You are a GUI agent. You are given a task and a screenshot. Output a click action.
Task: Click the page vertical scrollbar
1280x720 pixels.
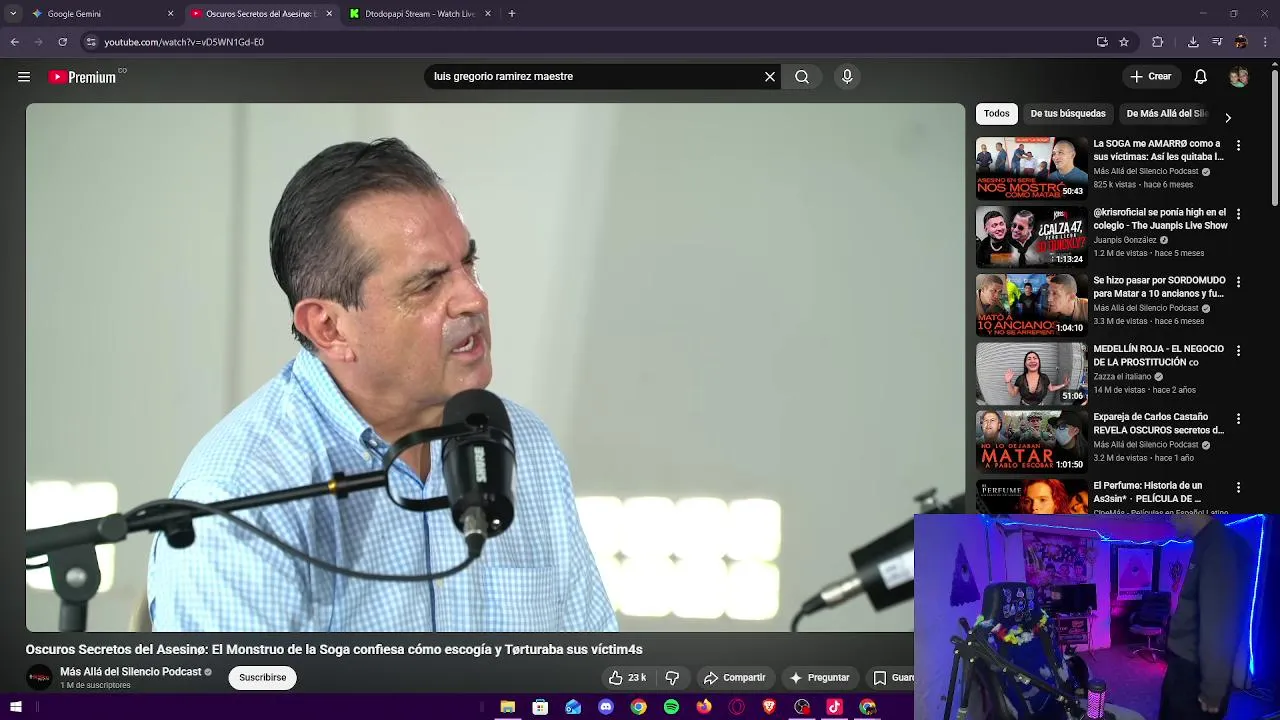coord(1274,140)
